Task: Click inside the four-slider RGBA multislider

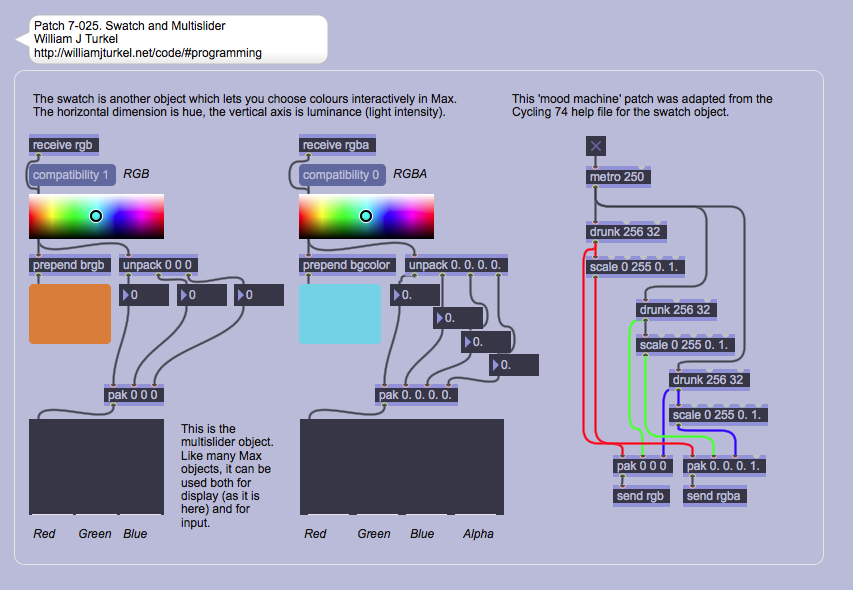Action: 401,466
